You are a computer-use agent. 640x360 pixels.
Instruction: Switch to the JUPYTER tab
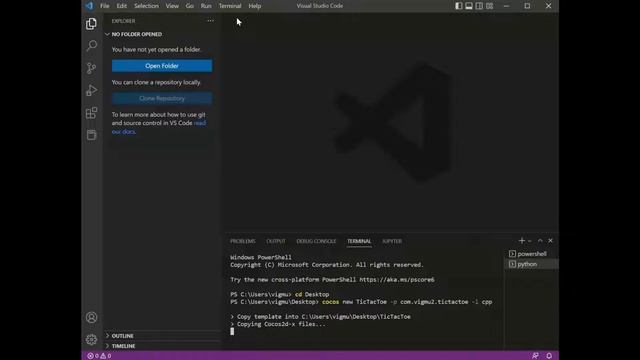click(392, 241)
